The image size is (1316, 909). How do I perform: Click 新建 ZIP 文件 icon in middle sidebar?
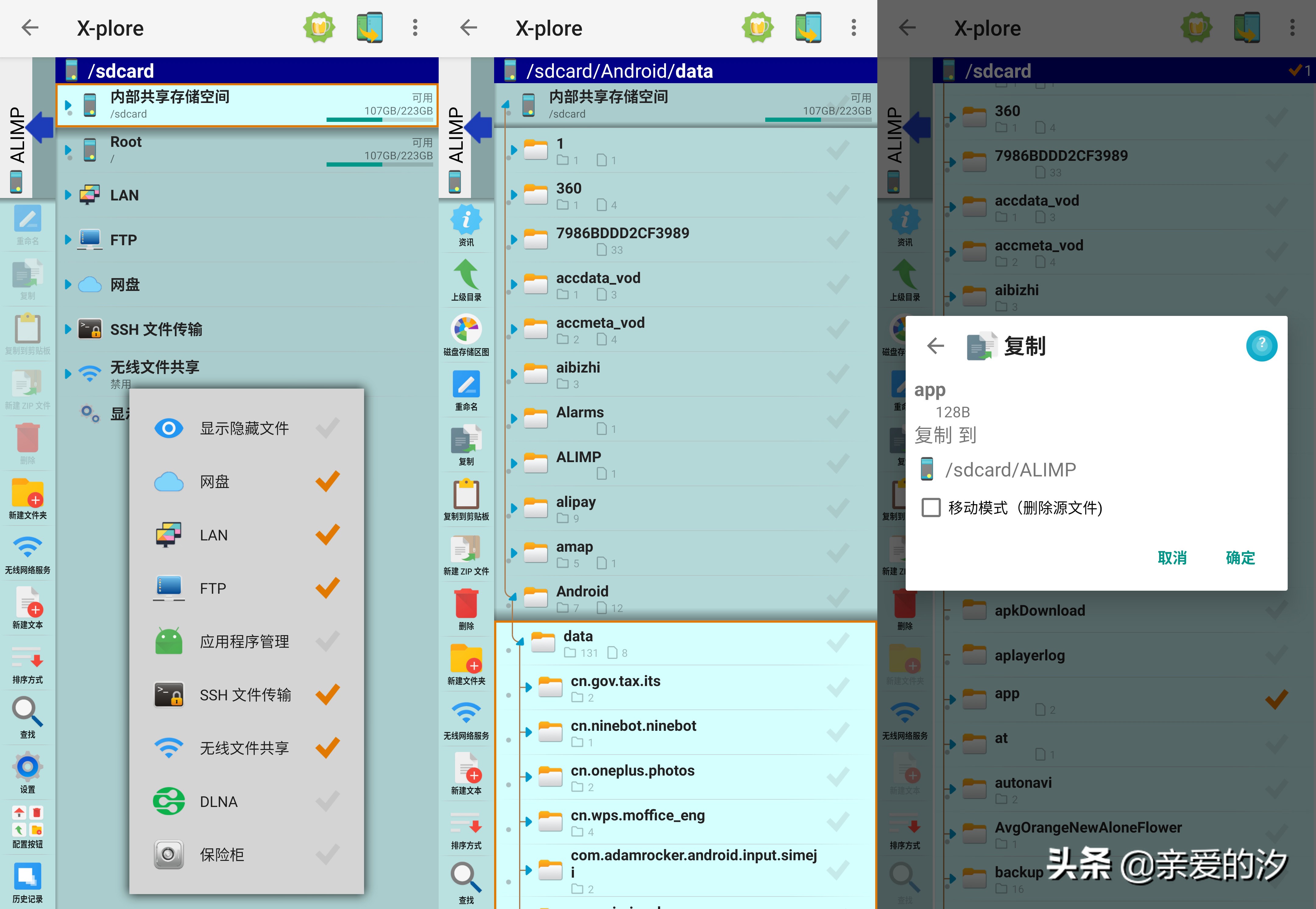pos(466,549)
